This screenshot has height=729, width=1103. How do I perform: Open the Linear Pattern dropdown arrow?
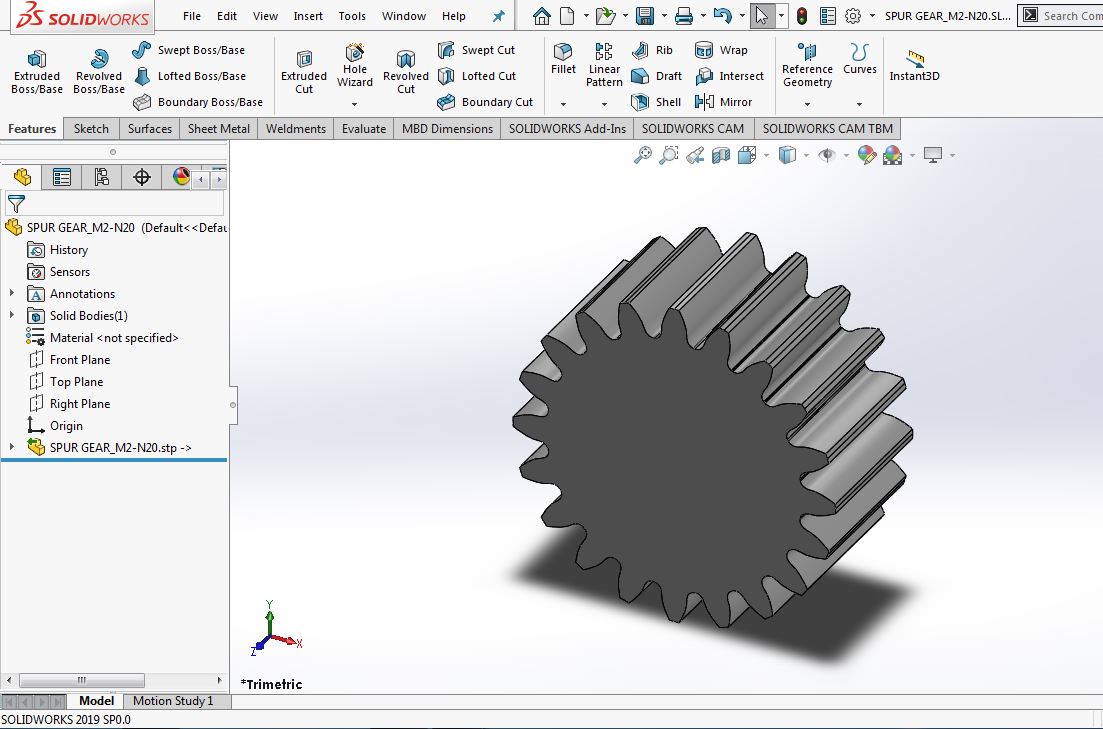(x=604, y=104)
